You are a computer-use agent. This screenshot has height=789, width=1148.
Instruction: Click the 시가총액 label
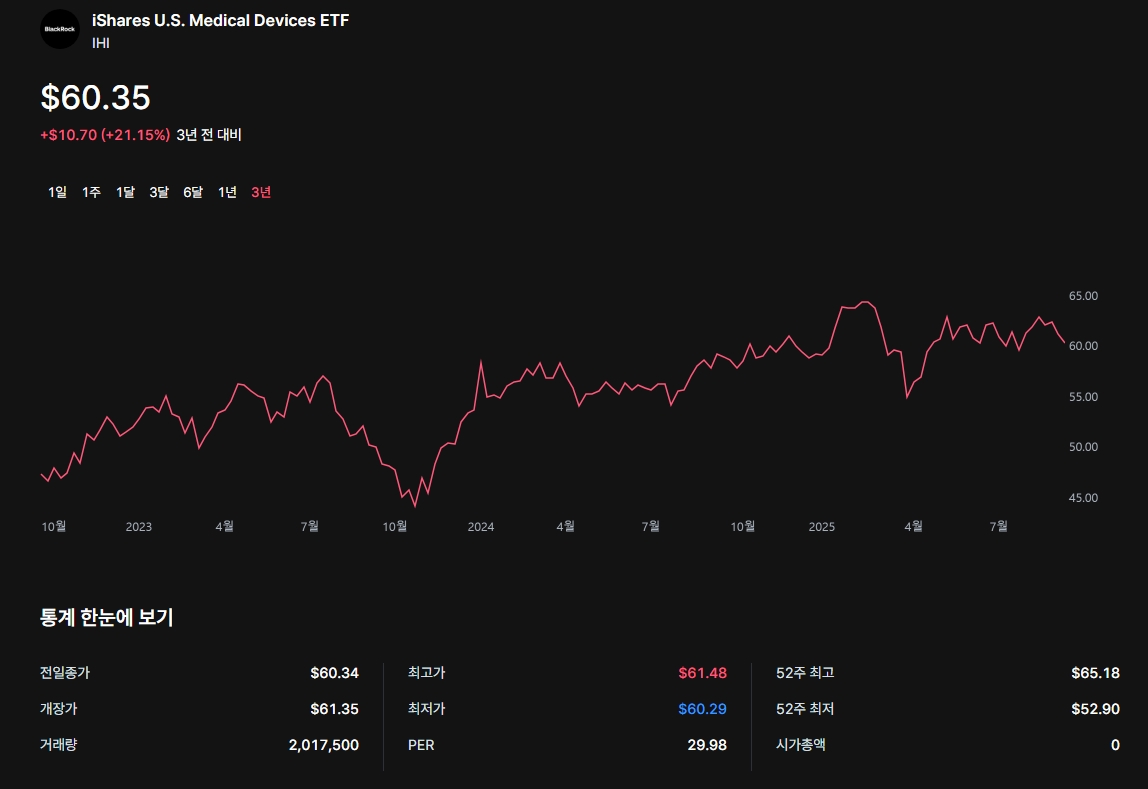(x=801, y=744)
